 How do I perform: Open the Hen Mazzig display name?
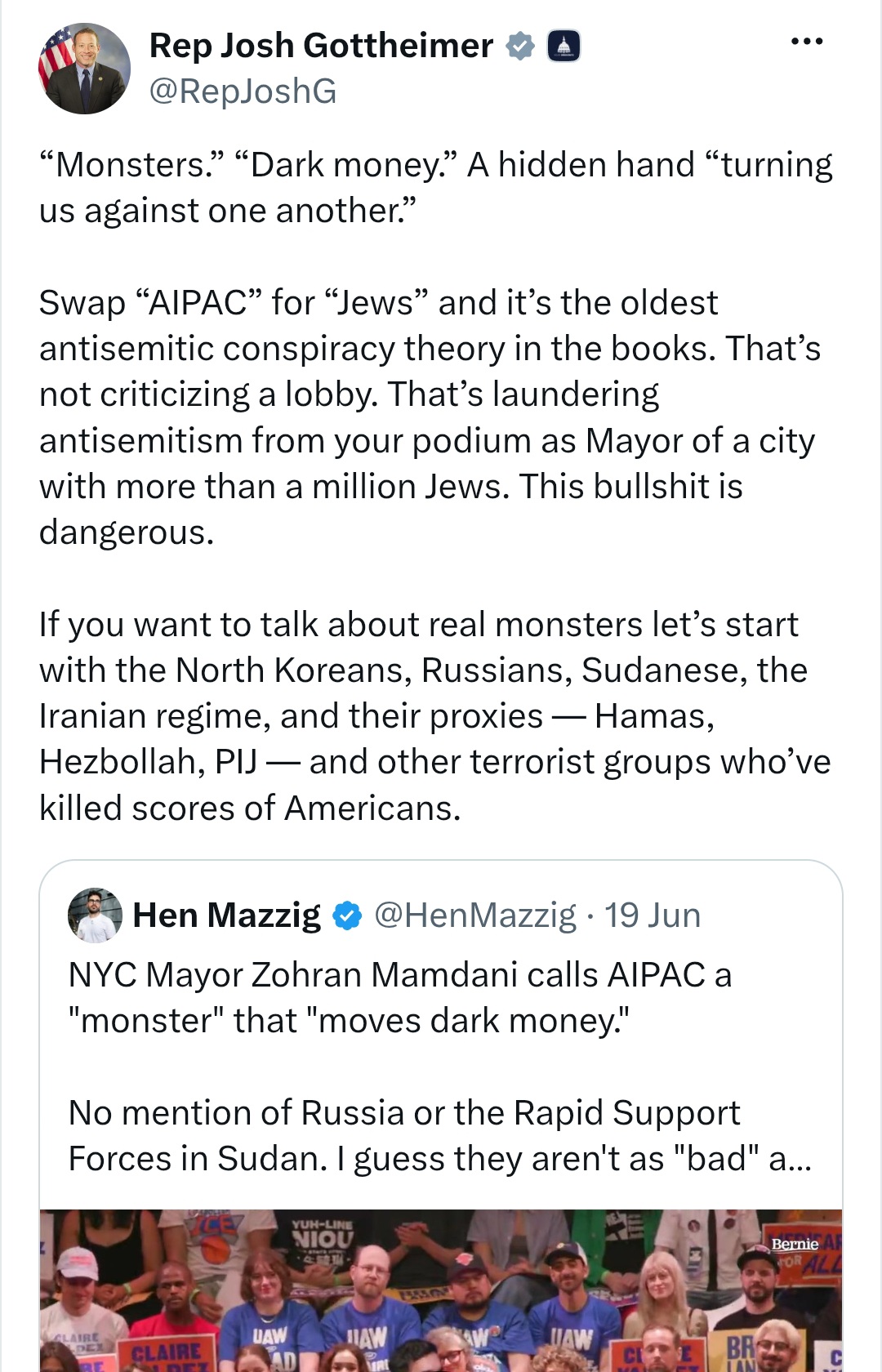(227, 915)
